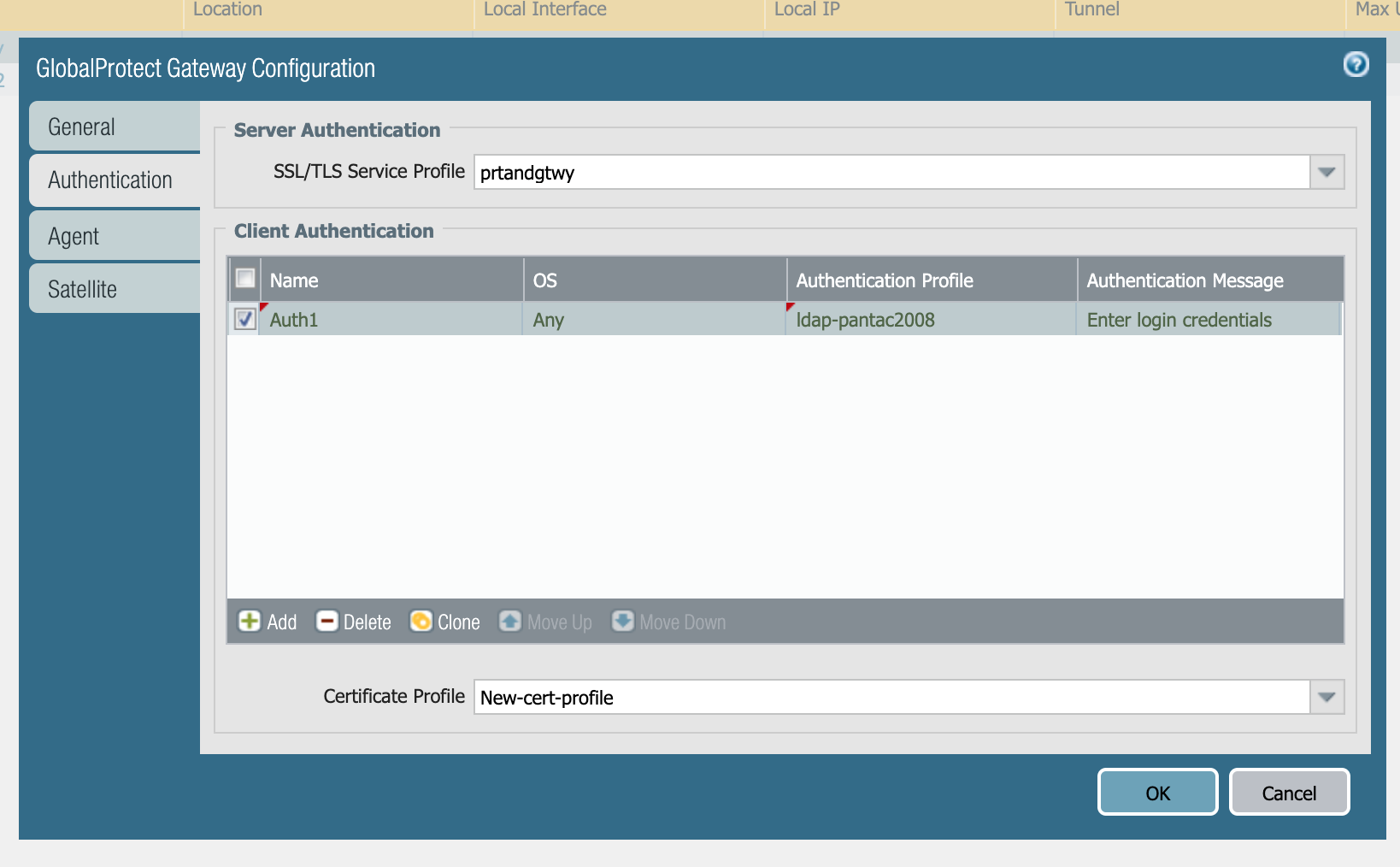
Task: Open the help question mark icon
Action: [x=1356, y=65]
